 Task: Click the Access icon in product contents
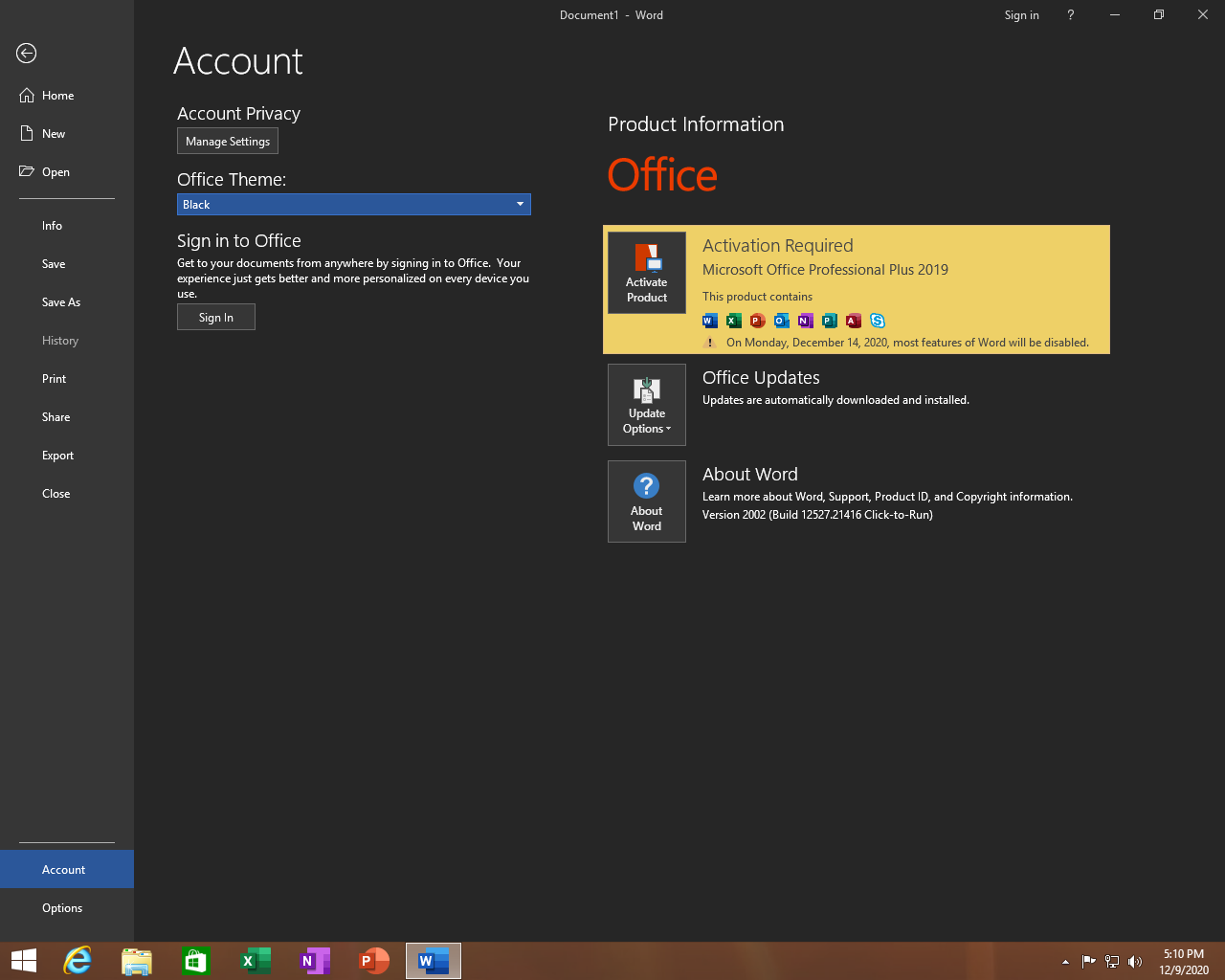tap(854, 321)
